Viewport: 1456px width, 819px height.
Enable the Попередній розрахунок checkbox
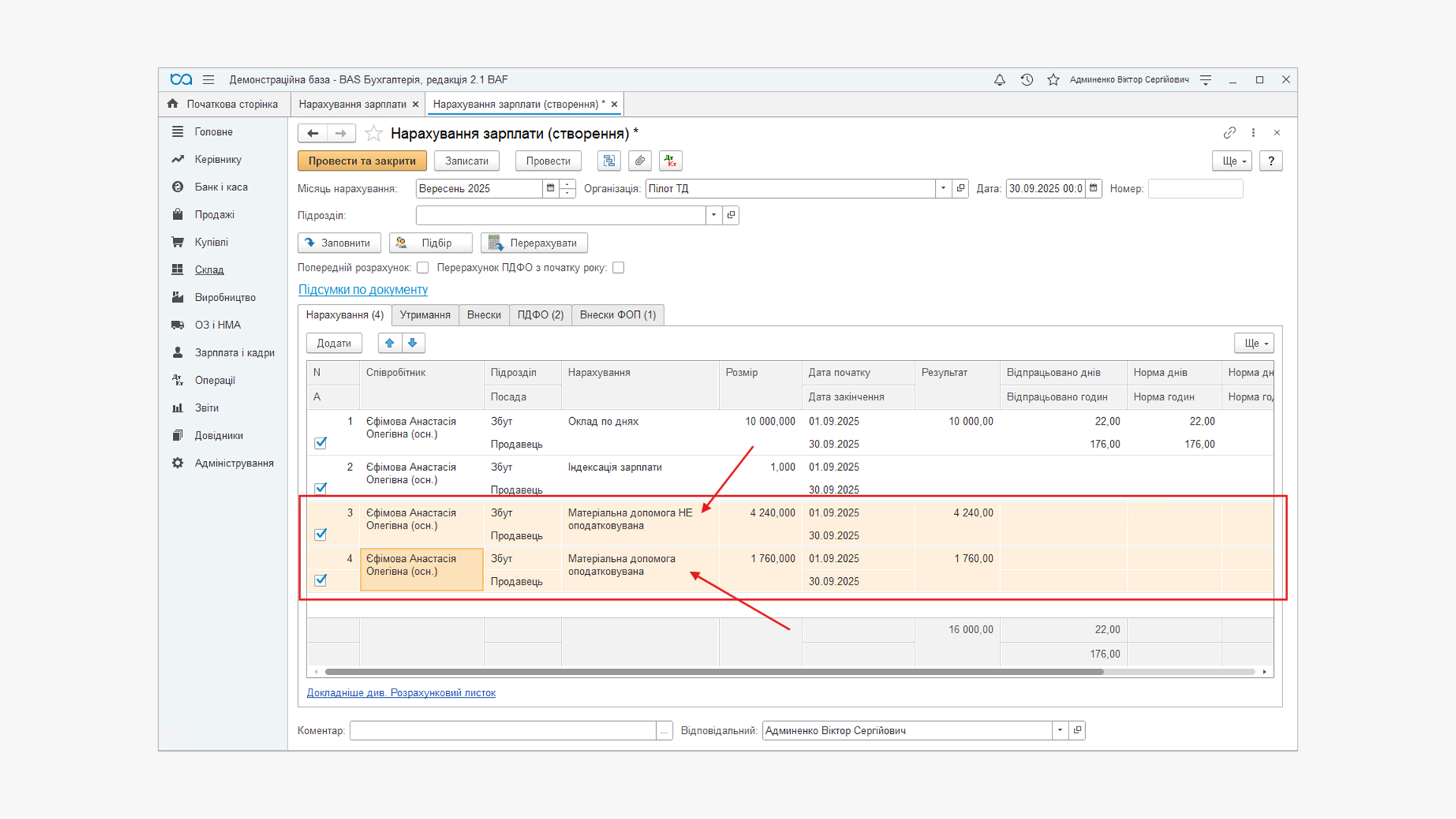pos(423,268)
